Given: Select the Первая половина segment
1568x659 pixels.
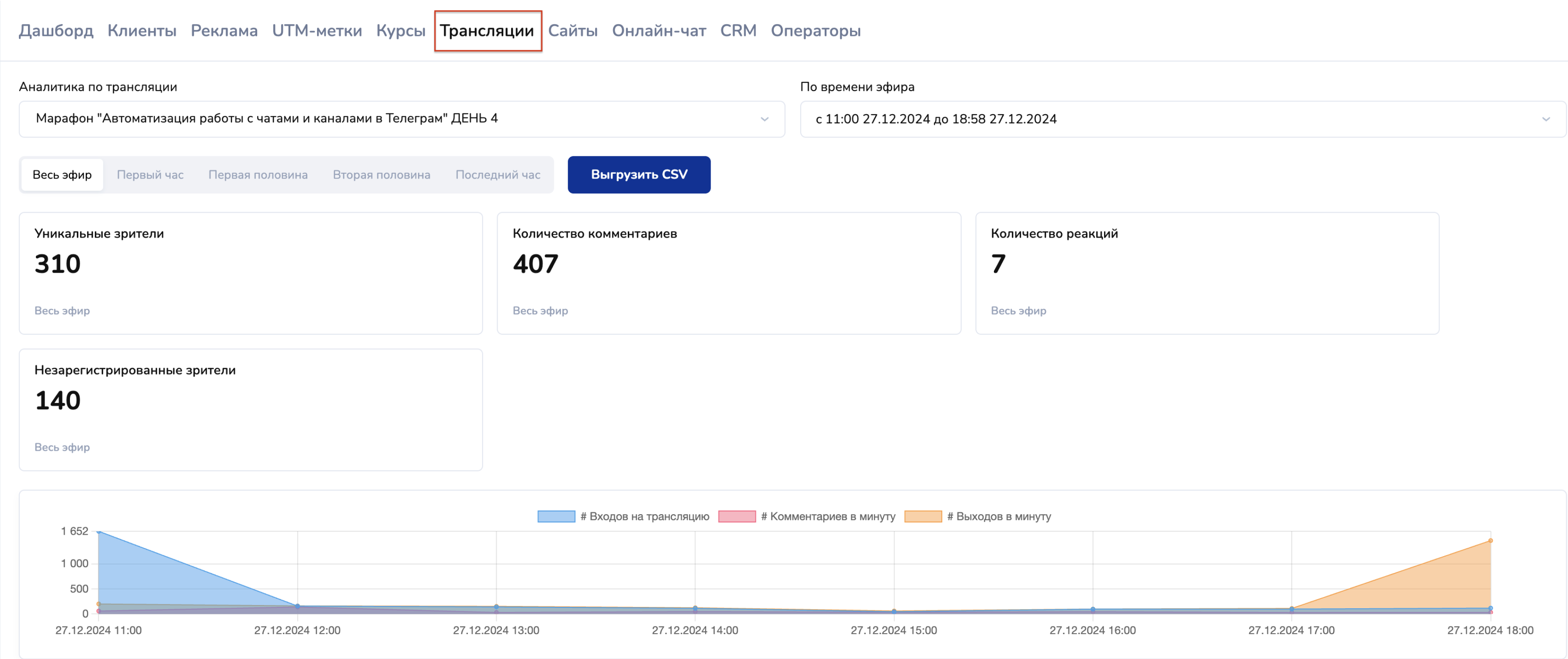Looking at the screenshot, I should (258, 175).
